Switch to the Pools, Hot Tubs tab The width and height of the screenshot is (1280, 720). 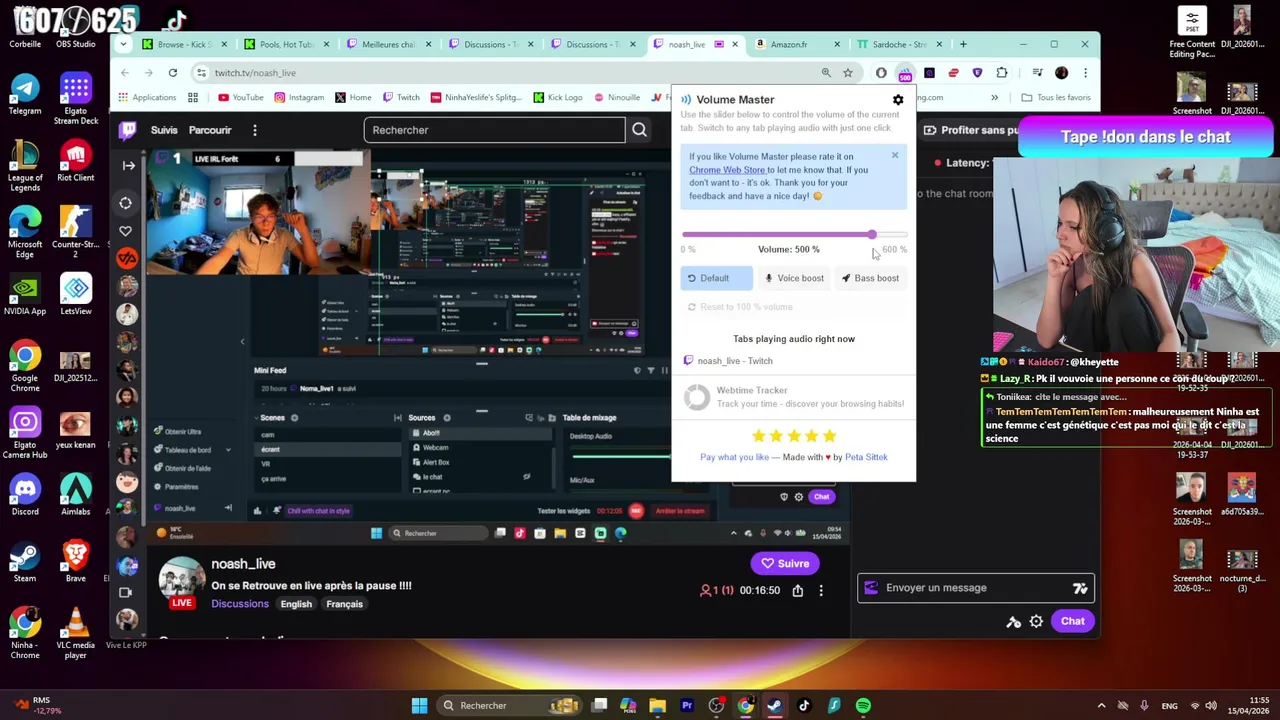[288, 44]
